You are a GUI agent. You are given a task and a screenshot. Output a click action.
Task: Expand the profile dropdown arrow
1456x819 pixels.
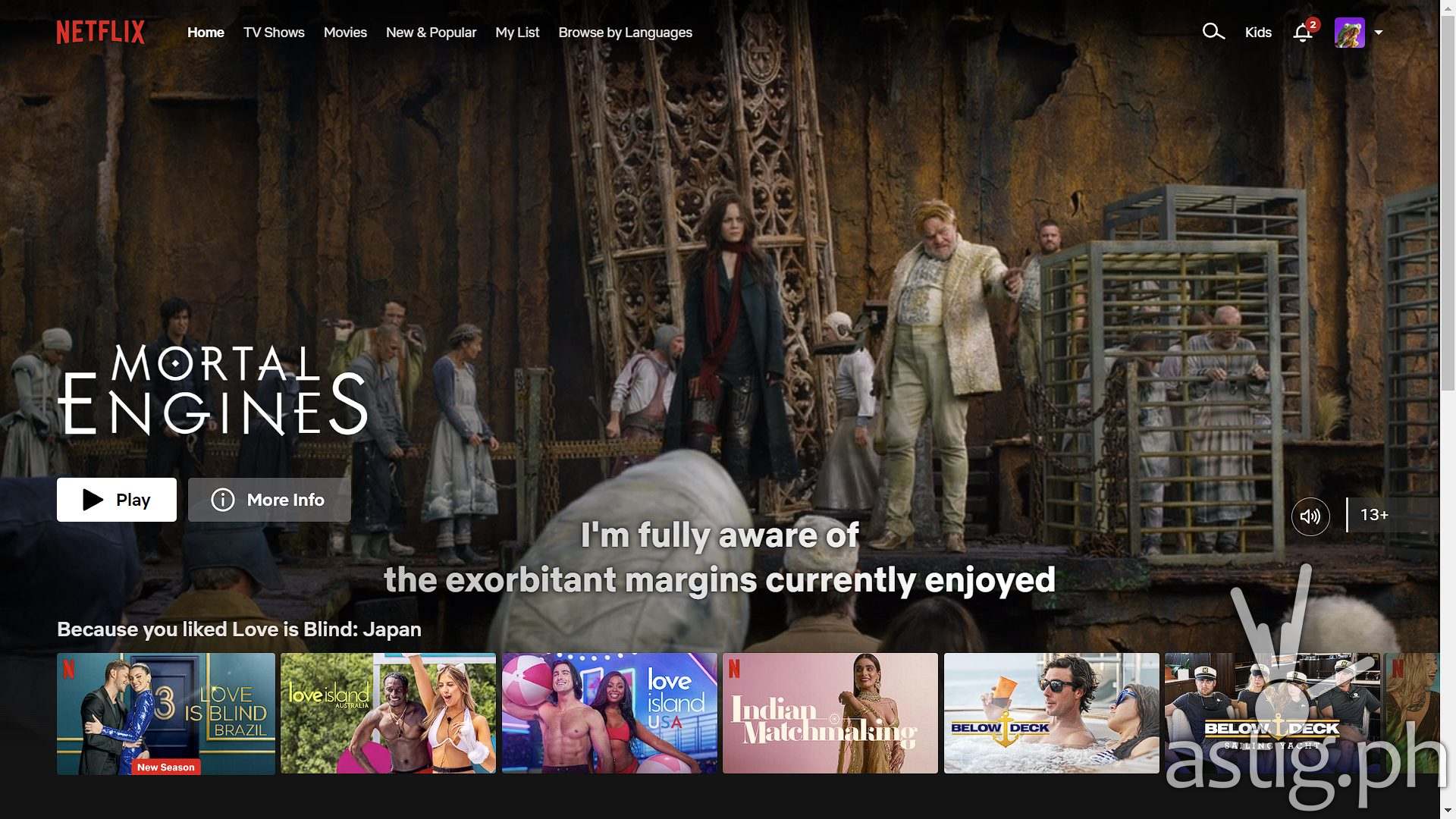(1379, 33)
